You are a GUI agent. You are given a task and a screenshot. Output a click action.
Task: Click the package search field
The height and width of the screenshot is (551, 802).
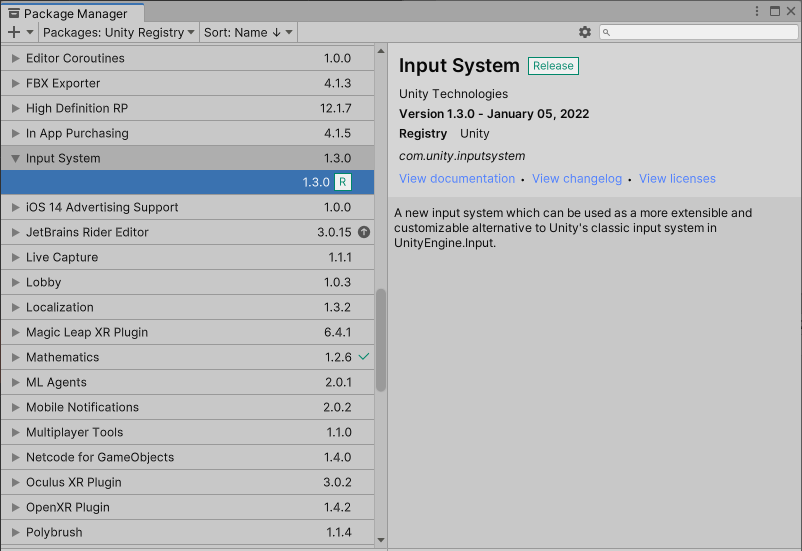tap(698, 32)
